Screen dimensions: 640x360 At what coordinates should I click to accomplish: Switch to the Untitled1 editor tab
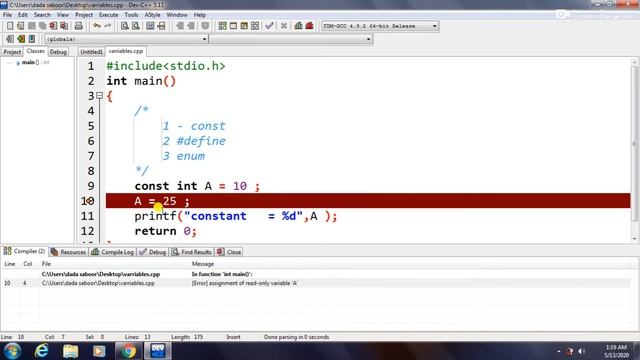tap(91, 52)
